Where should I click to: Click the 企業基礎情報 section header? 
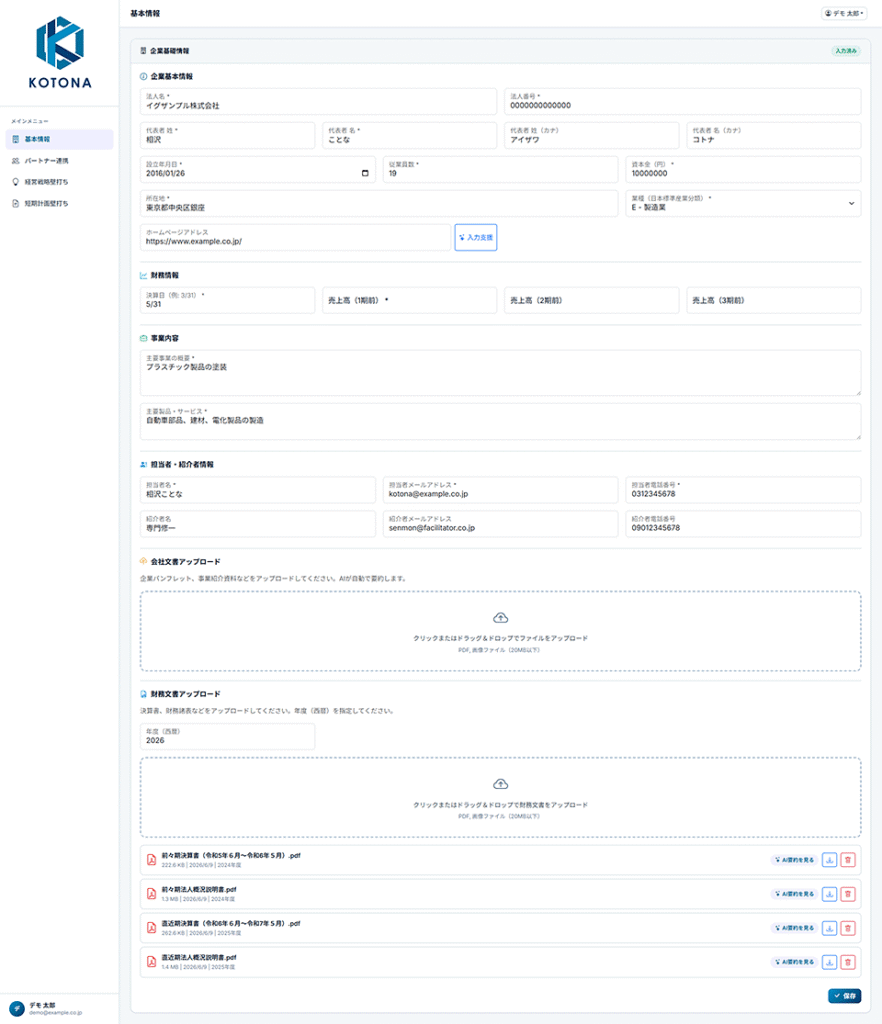(500, 51)
